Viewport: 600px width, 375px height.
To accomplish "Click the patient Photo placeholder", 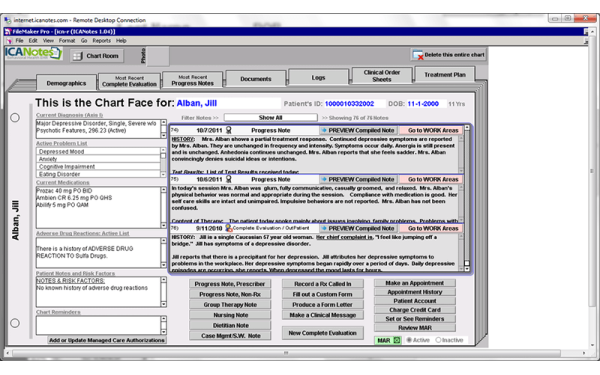I will [x=158, y=56].
